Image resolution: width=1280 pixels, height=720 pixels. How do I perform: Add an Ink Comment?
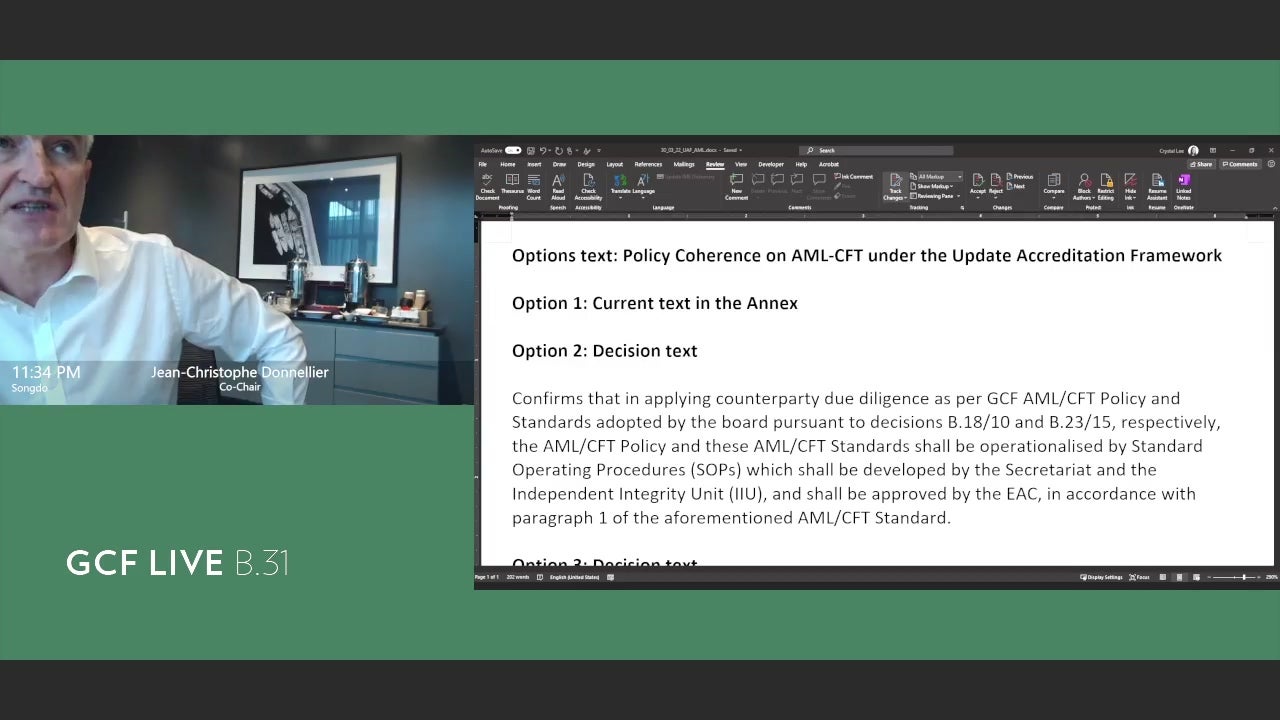(x=853, y=176)
